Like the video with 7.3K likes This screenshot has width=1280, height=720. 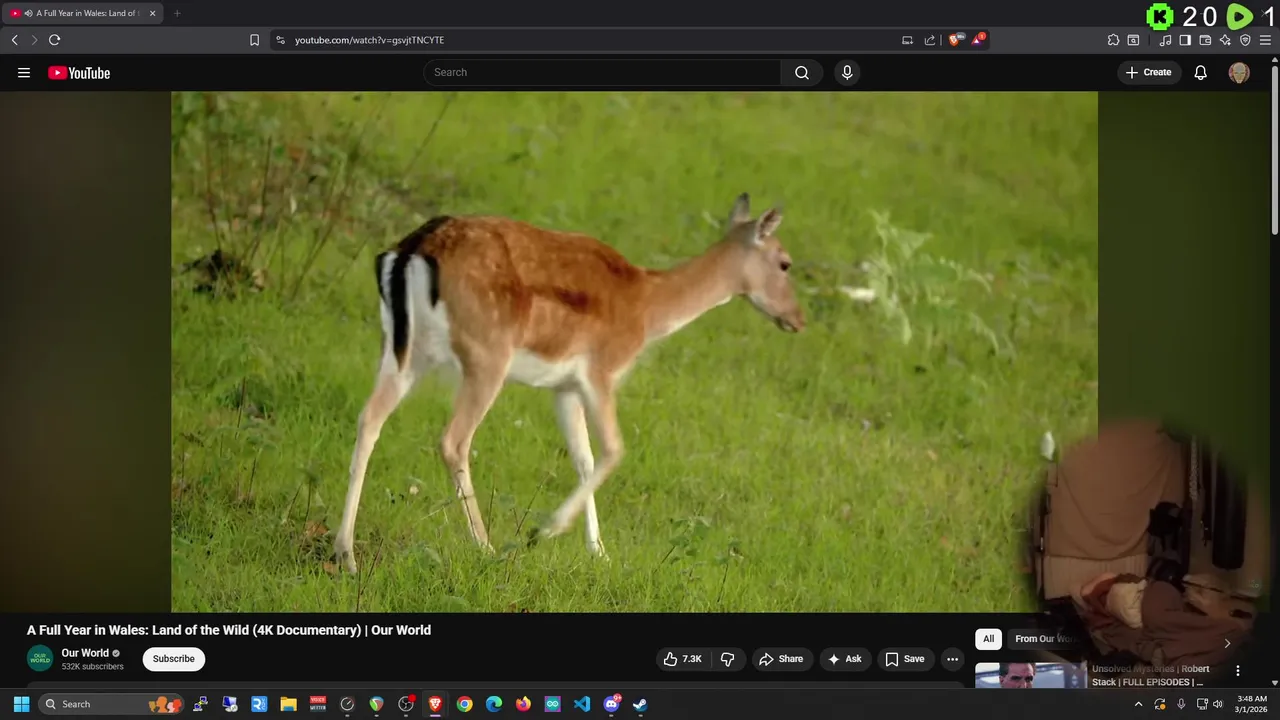[x=682, y=659]
